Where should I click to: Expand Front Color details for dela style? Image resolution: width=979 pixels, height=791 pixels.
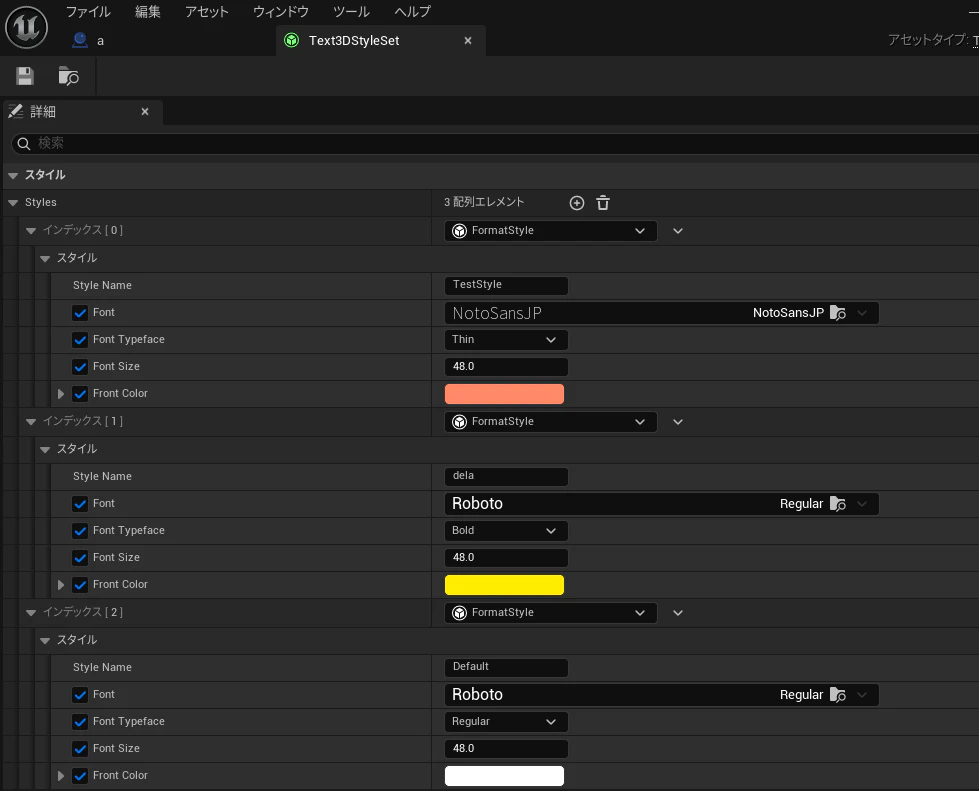click(61, 585)
